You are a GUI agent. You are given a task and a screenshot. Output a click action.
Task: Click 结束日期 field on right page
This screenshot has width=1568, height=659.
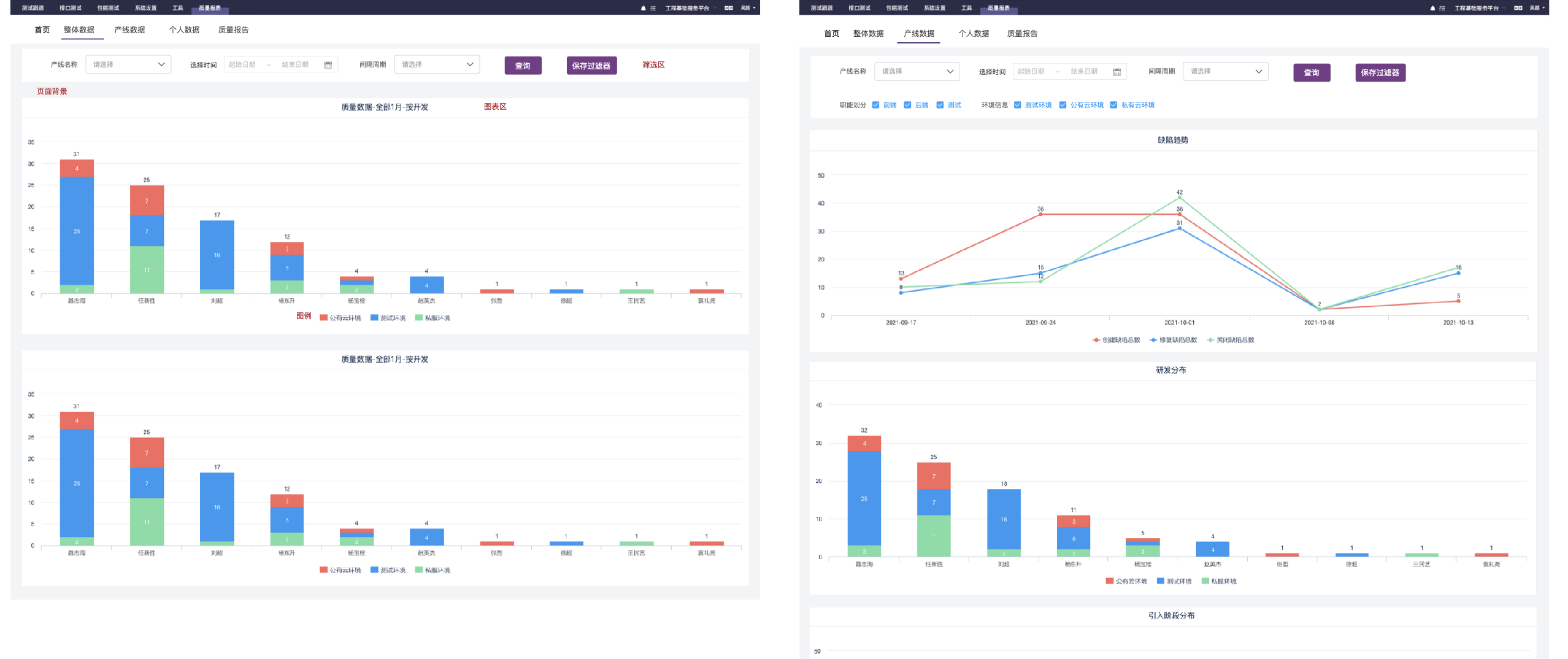tap(1084, 71)
